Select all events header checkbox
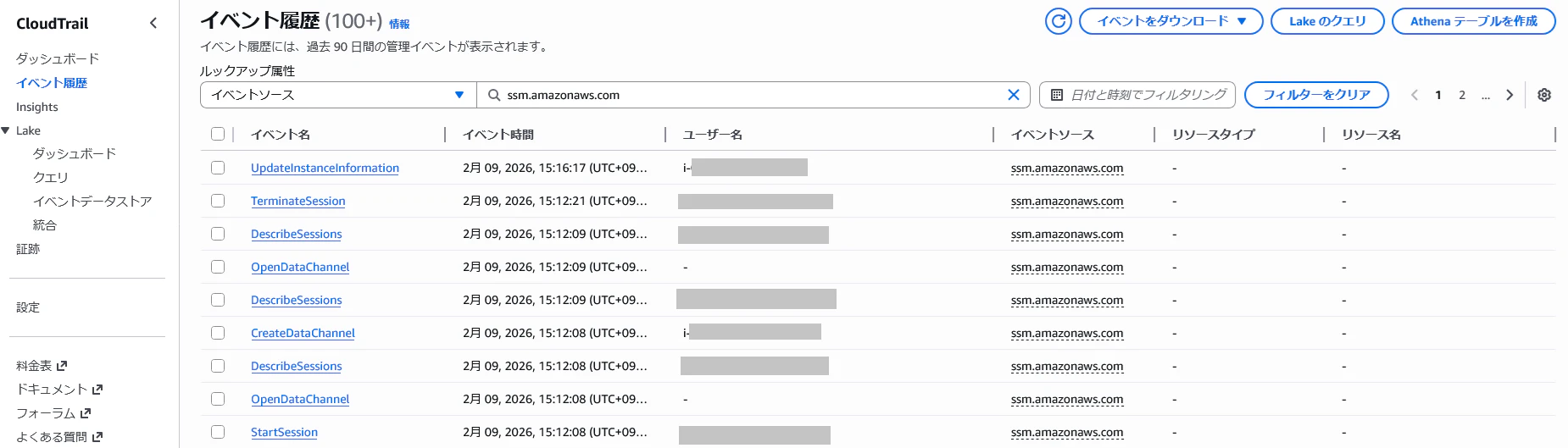The width and height of the screenshot is (1568, 448). [x=218, y=134]
